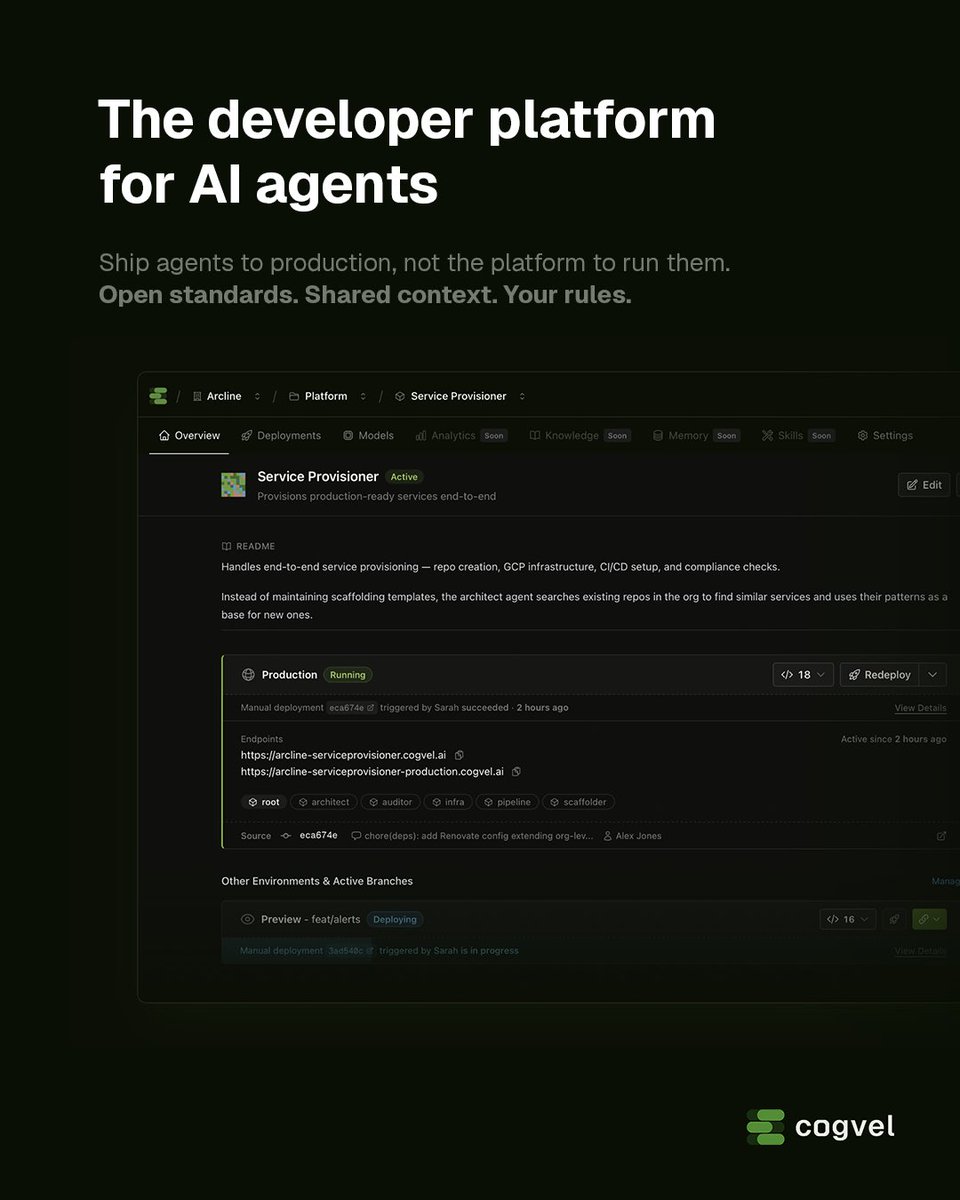
Task: Open the Skills tab
Action: tap(798, 436)
